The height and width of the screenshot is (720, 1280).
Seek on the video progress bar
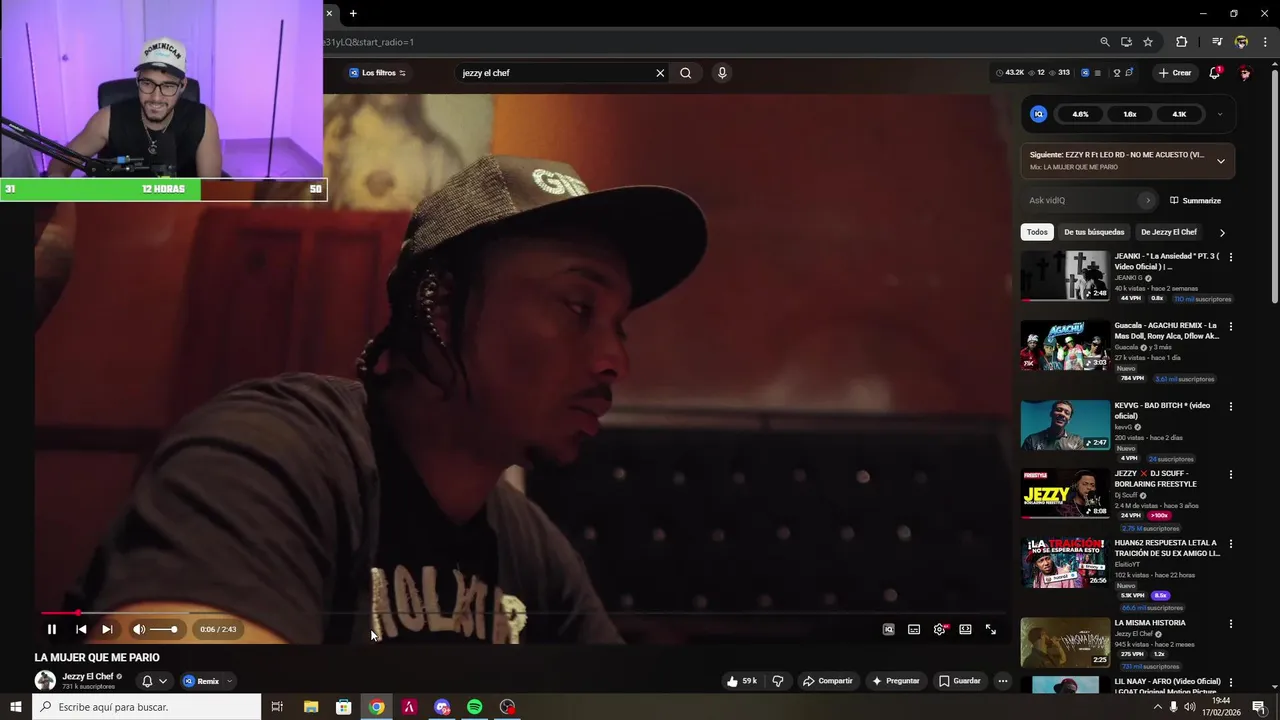[x=524, y=612]
